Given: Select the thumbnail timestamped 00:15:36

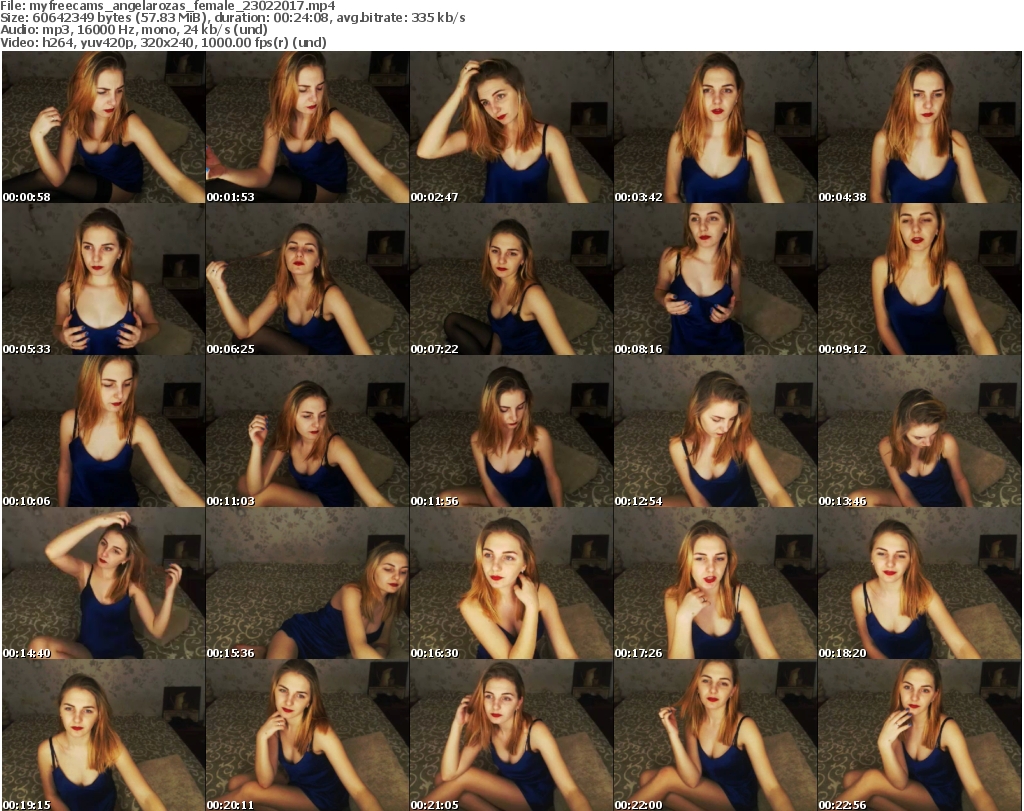Looking at the screenshot, I should tap(308, 584).
